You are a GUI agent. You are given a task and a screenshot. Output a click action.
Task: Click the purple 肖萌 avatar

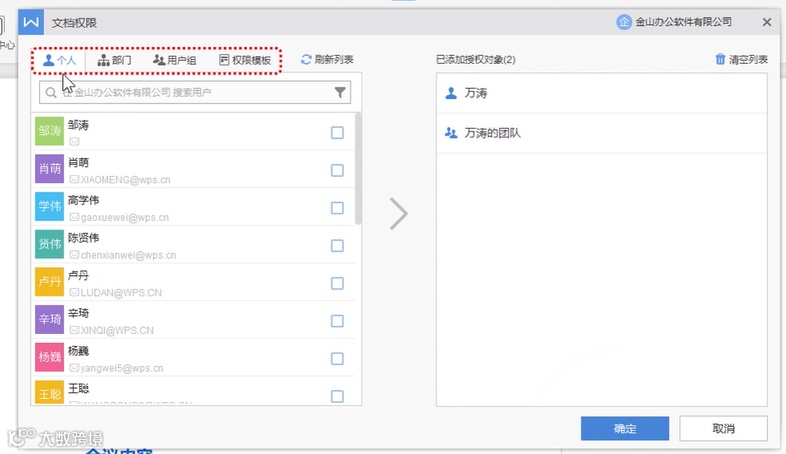50,169
